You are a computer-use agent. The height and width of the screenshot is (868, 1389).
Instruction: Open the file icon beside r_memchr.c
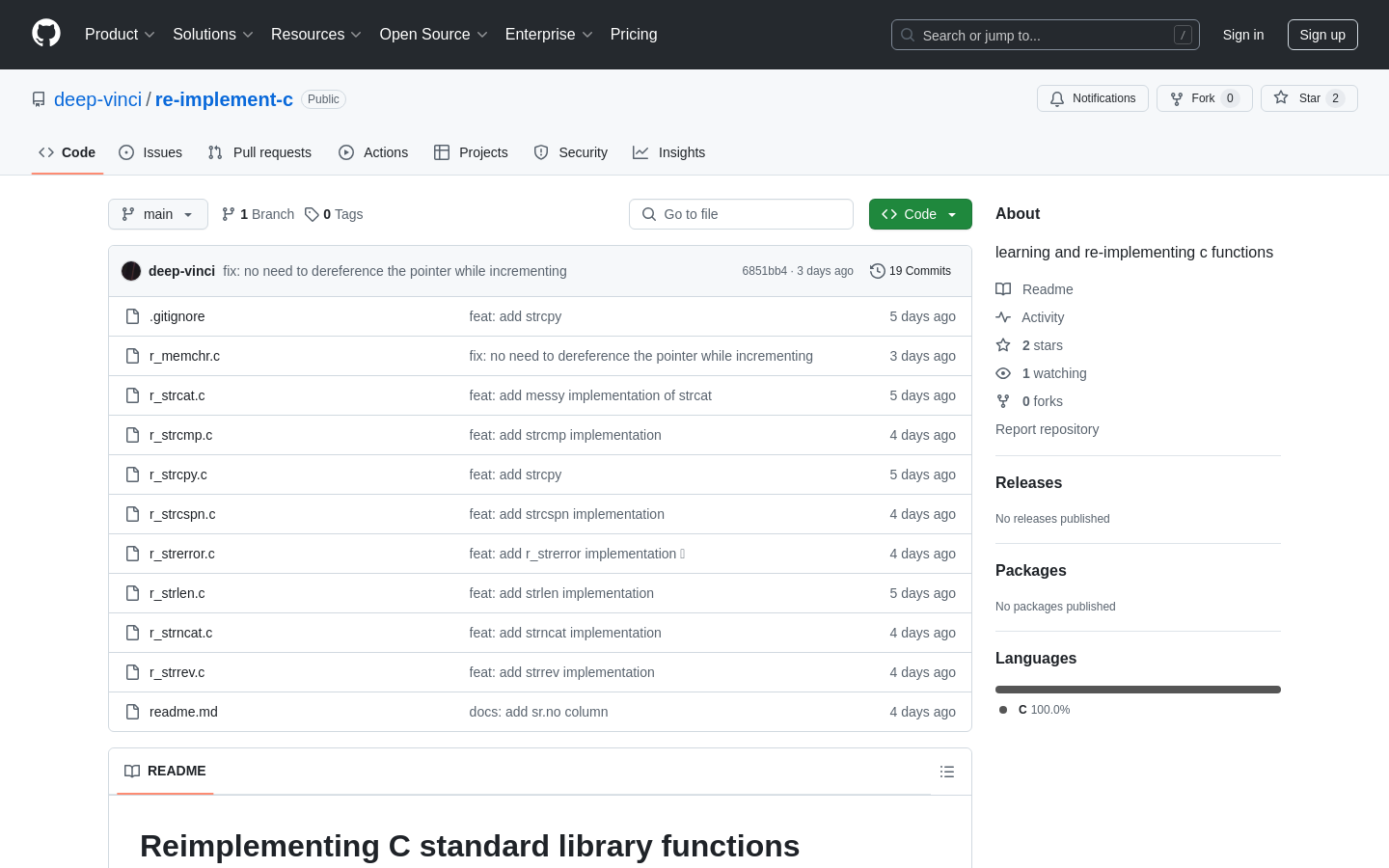tap(133, 356)
